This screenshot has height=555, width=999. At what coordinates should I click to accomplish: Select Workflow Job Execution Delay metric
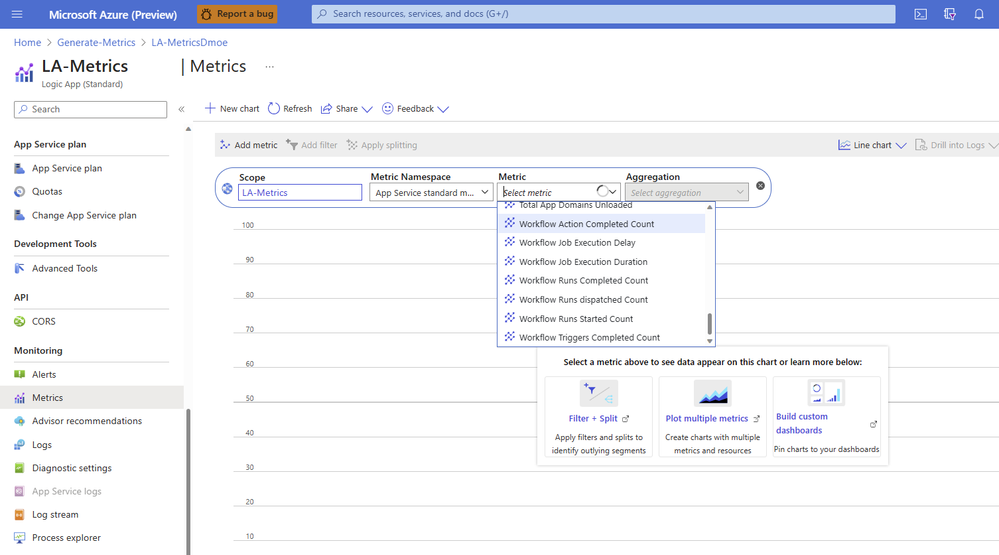pos(601,243)
